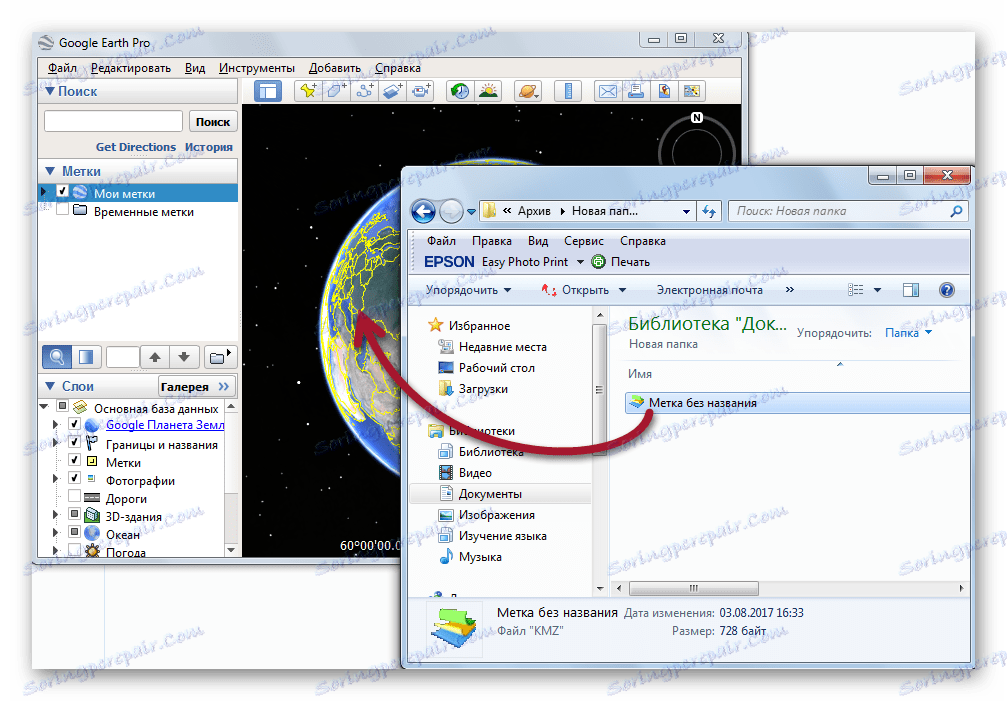Viewport: 1007px width, 701px height.
Task: Open the Google Планета Земля link
Action: pyautogui.click(x=165, y=425)
